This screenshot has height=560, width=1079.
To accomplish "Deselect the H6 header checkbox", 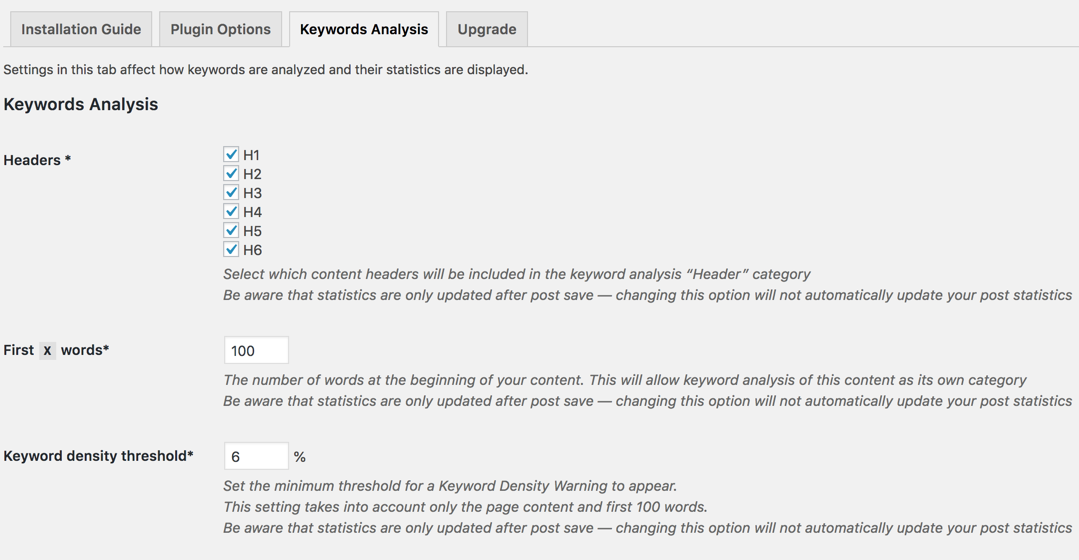I will [x=231, y=249].
